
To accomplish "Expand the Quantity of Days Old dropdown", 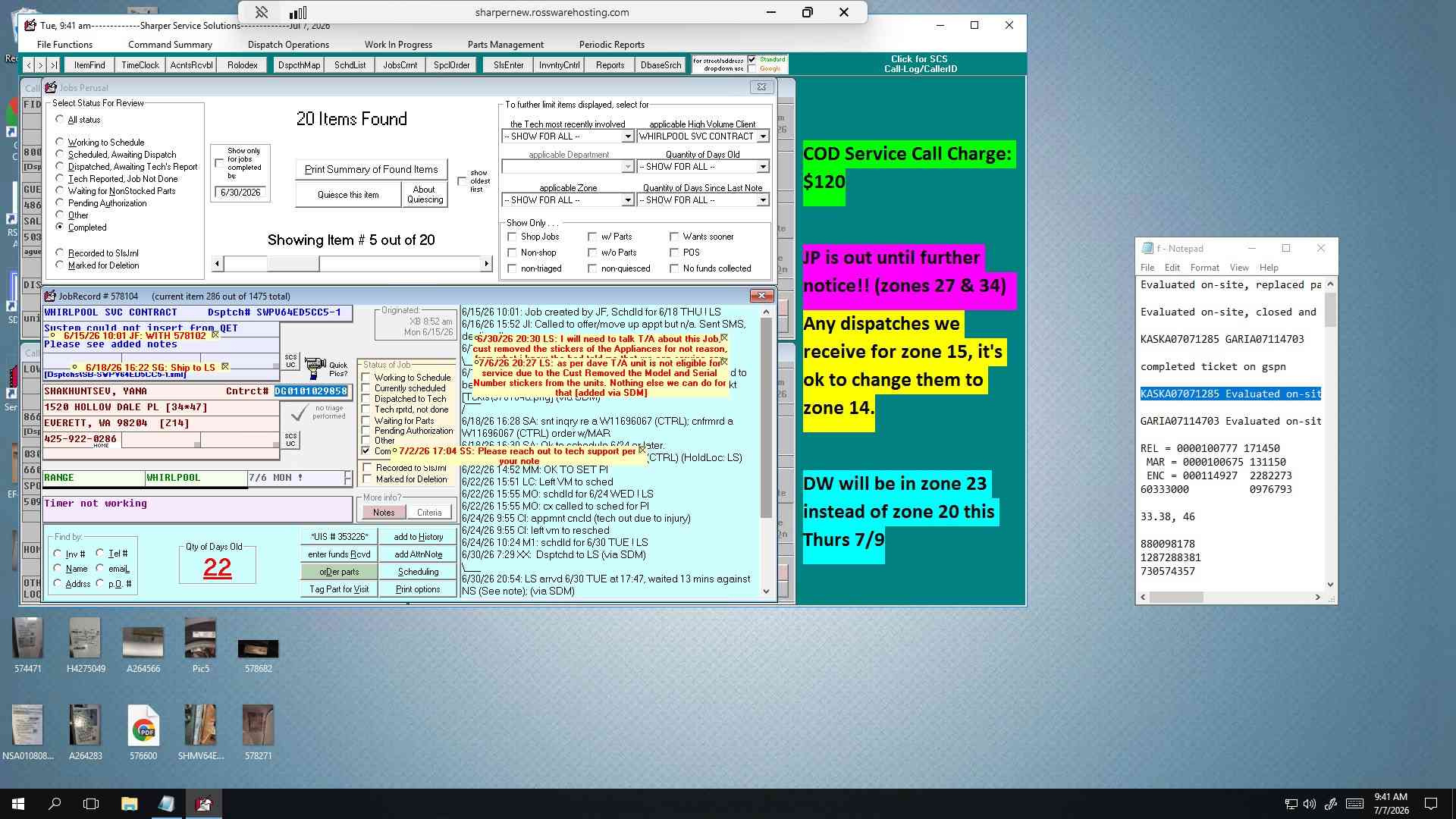I will click(763, 167).
